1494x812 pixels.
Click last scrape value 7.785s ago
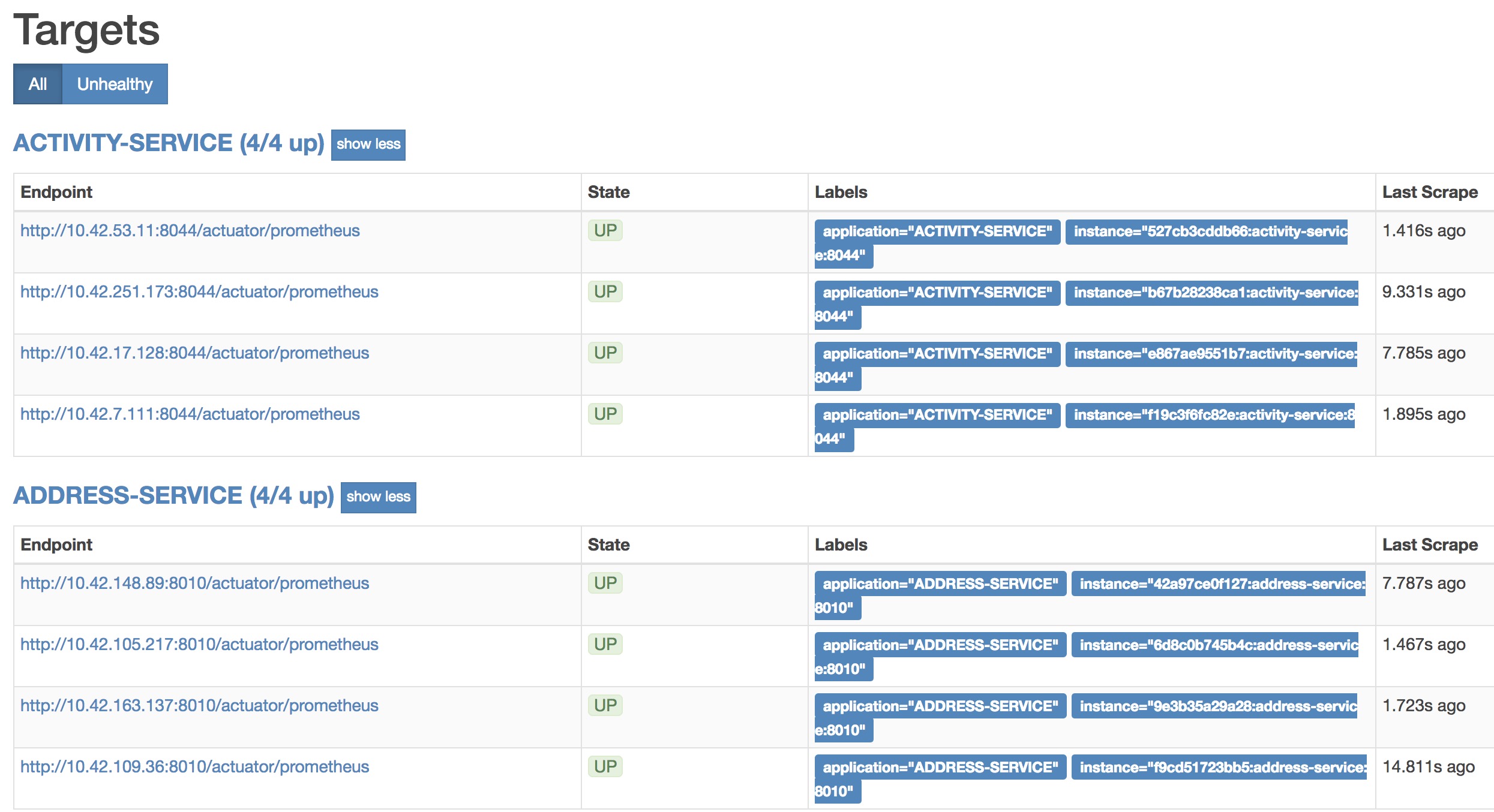click(1424, 353)
